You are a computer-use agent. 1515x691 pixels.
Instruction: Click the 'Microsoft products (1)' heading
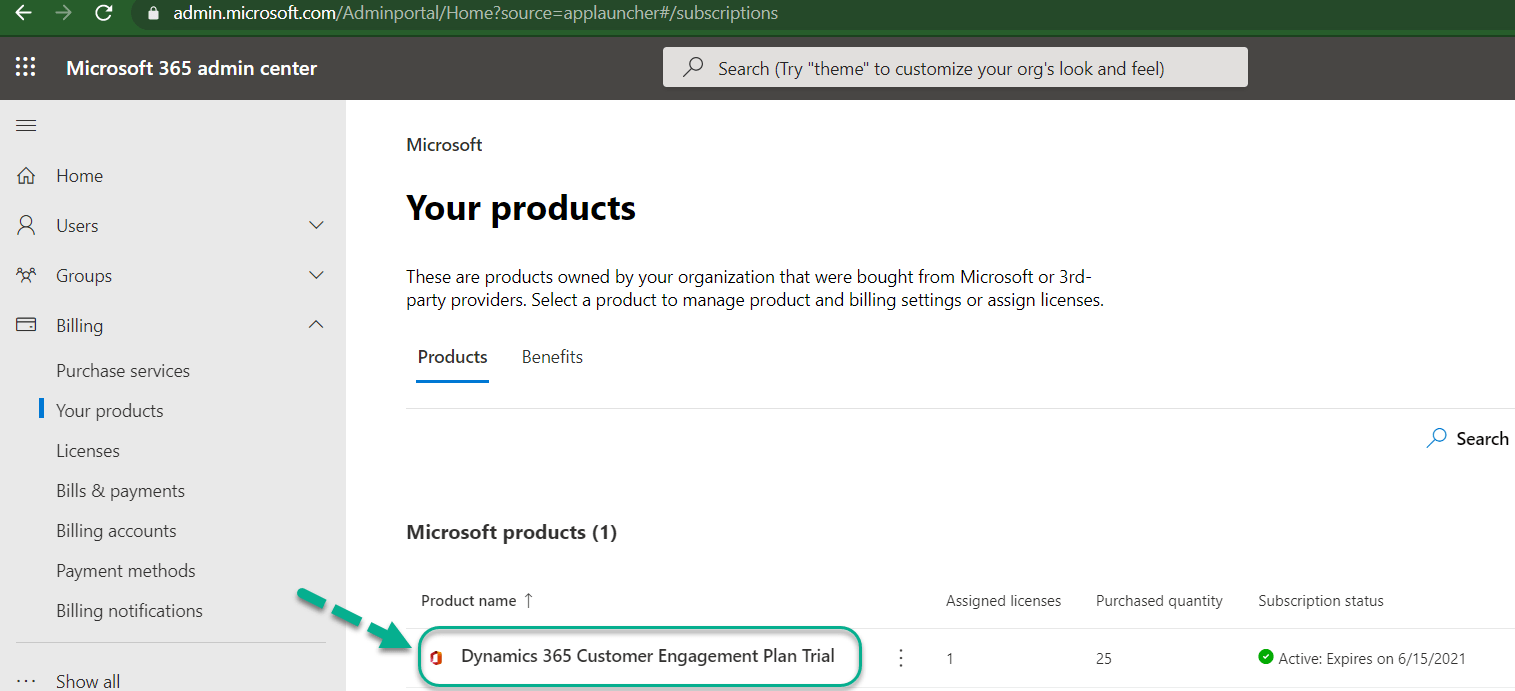click(511, 532)
